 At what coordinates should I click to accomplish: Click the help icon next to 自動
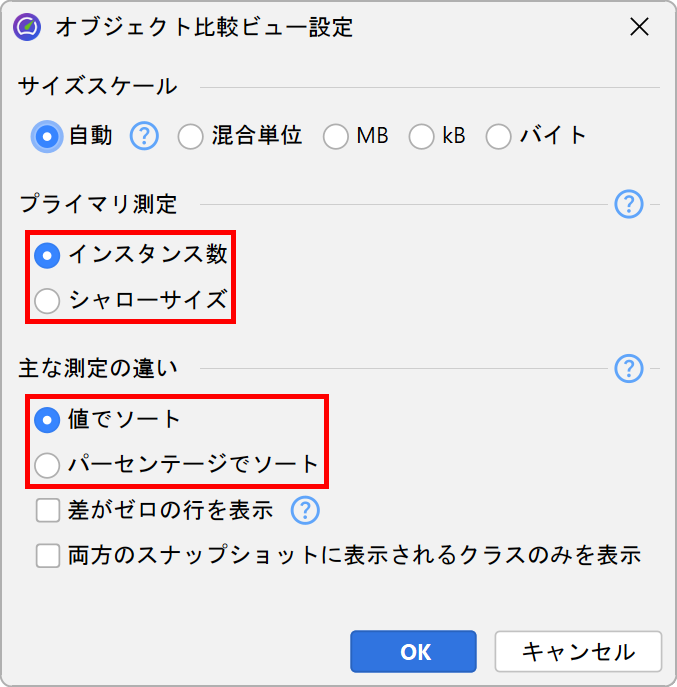coord(145,136)
